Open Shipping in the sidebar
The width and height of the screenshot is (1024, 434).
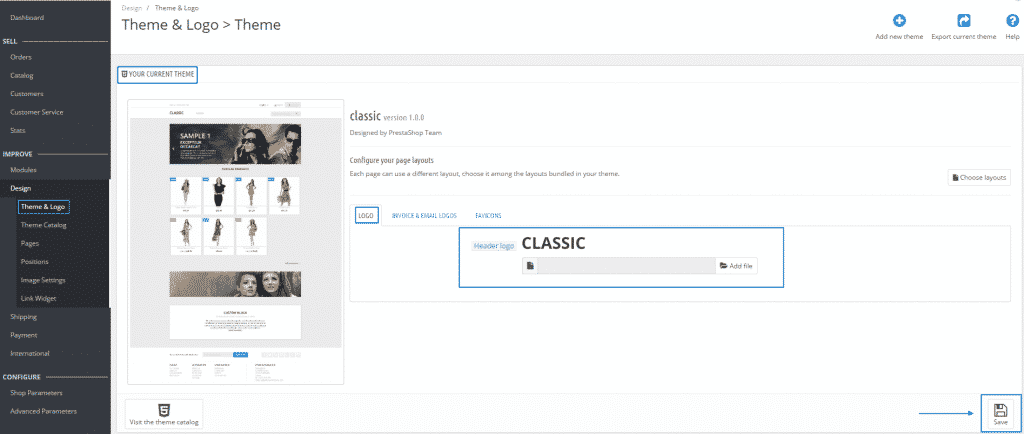(x=24, y=317)
